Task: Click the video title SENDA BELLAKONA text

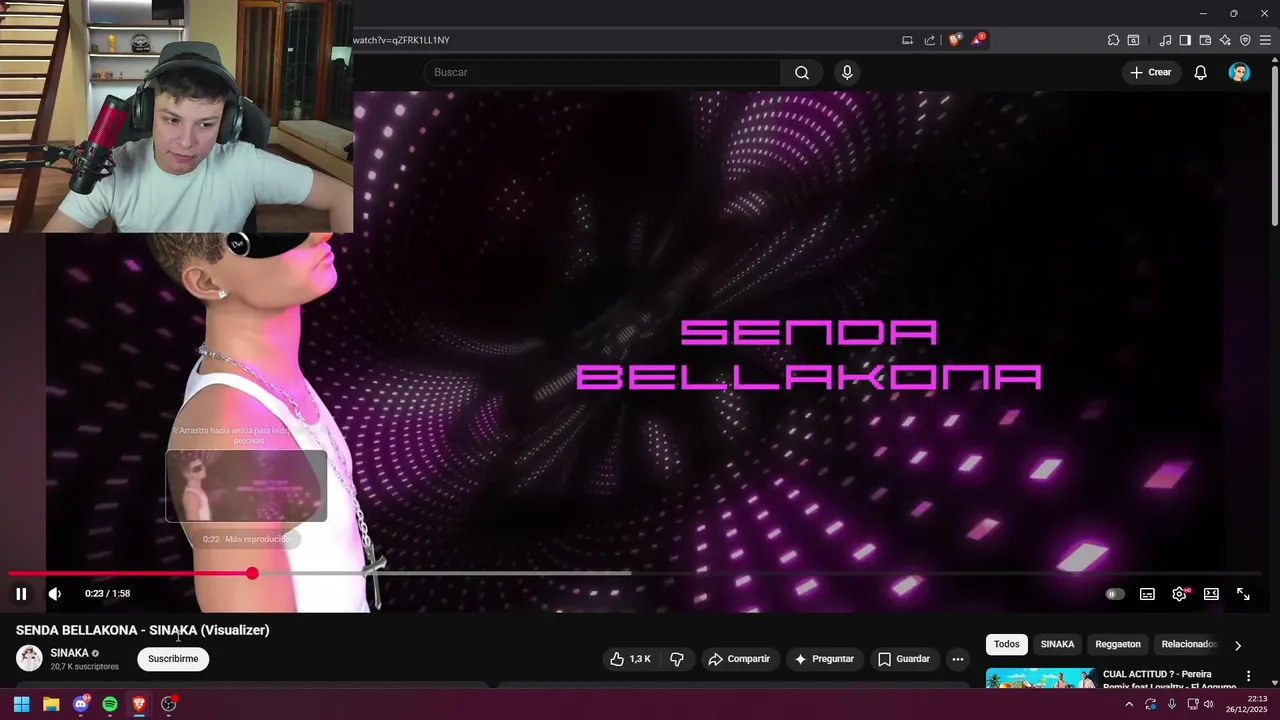Action: point(143,630)
